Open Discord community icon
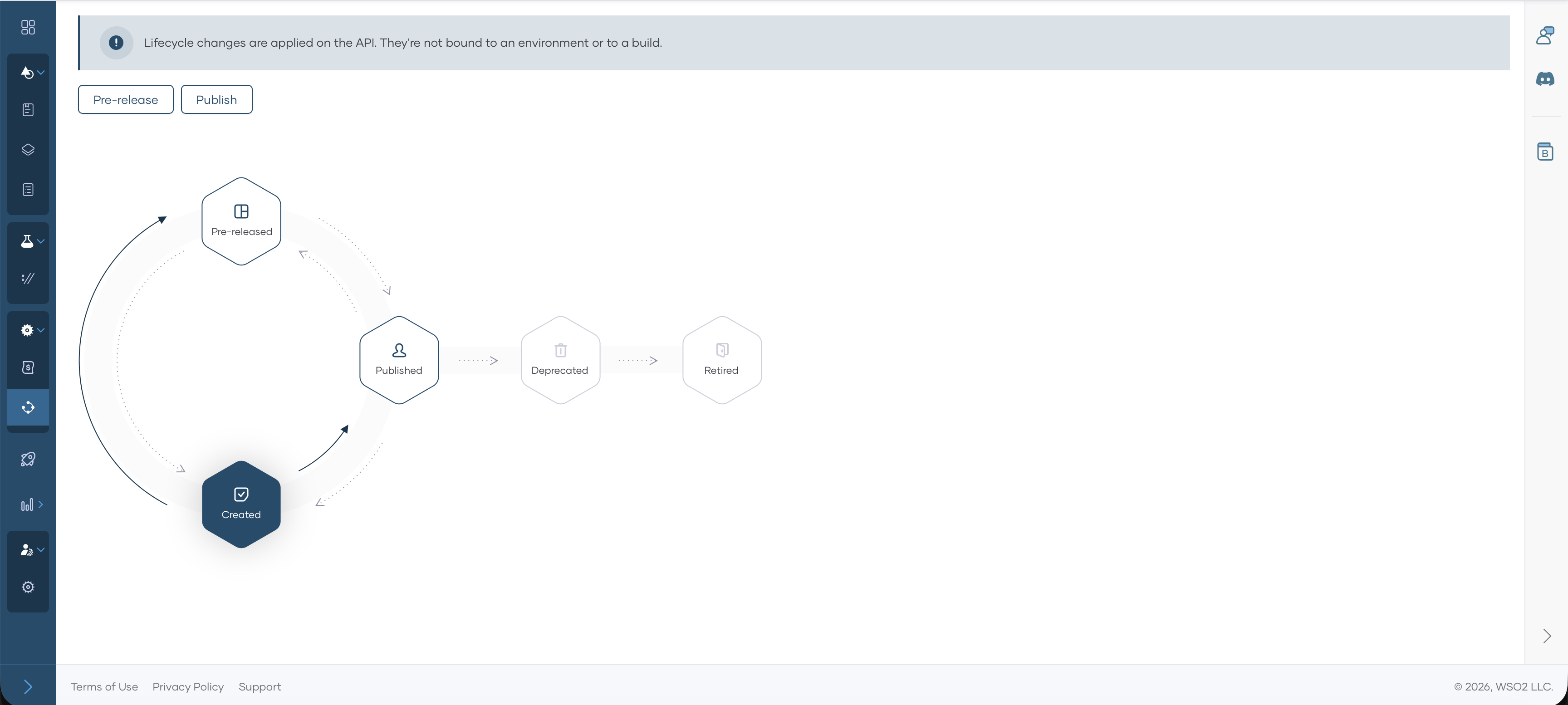The image size is (1568, 705). [x=1545, y=79]
